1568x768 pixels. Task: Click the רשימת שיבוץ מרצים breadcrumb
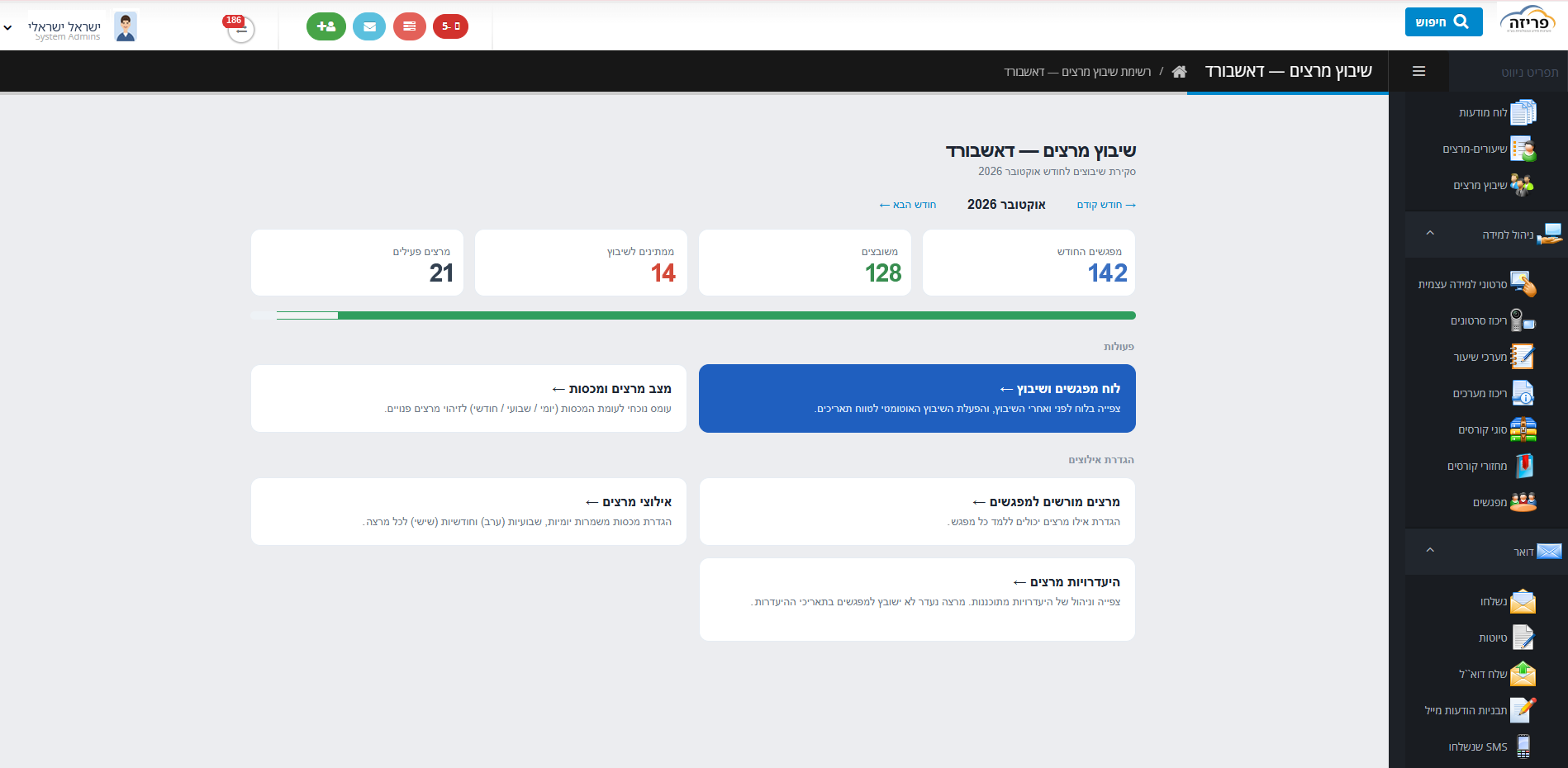(x=1077, y=72)
